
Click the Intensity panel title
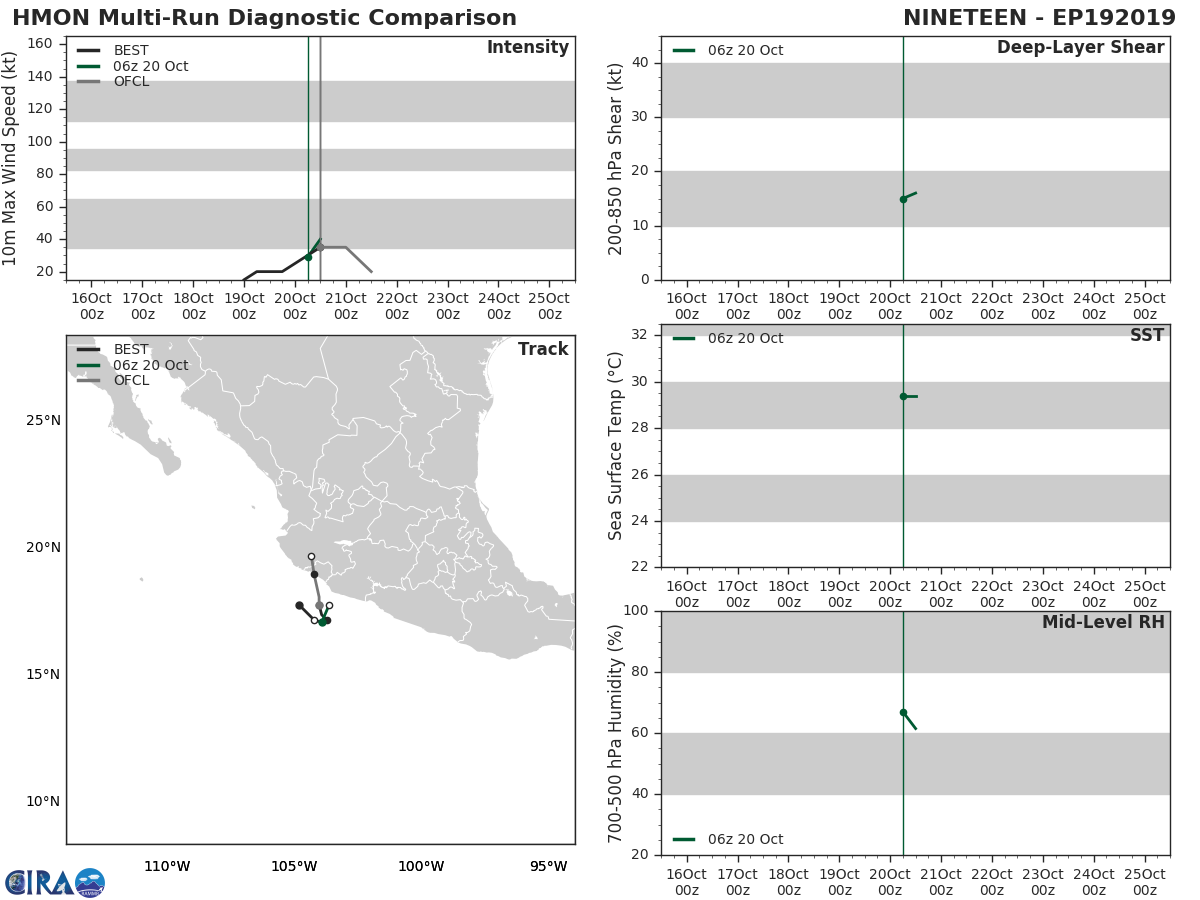tap(528, 48)
